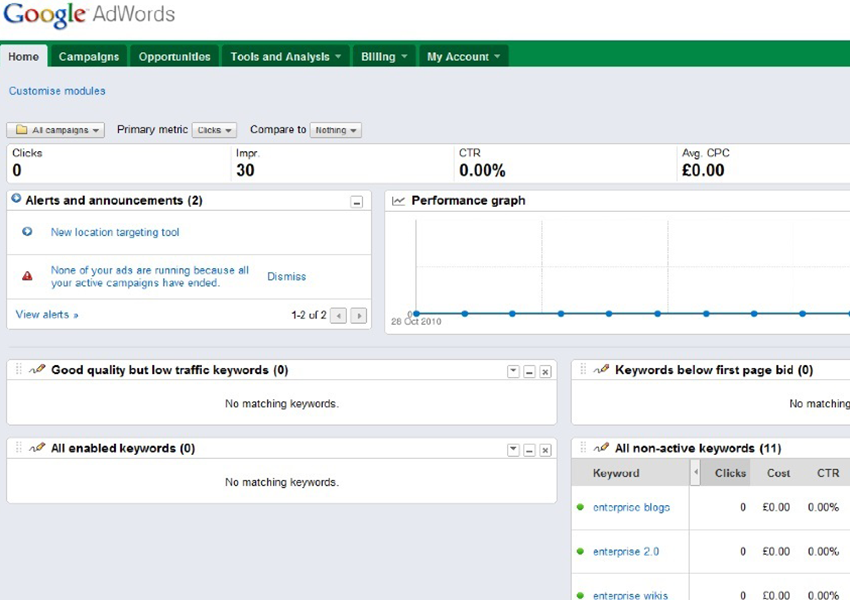This screenshot has width=851, height=600.
Task: Open the All campaigns dropdown
Action: [55, 130]
